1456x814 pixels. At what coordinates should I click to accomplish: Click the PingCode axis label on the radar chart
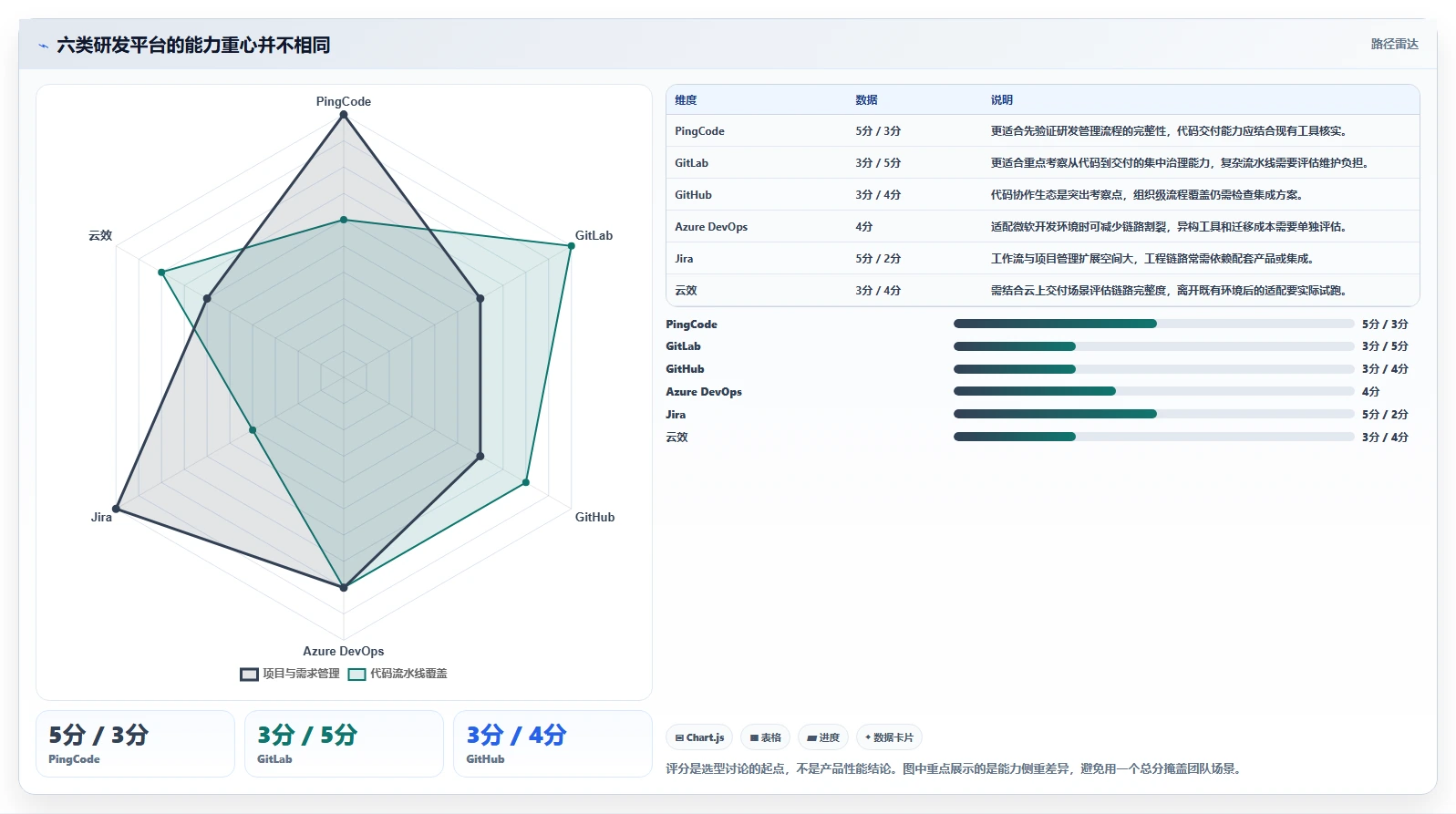point(344,101)
